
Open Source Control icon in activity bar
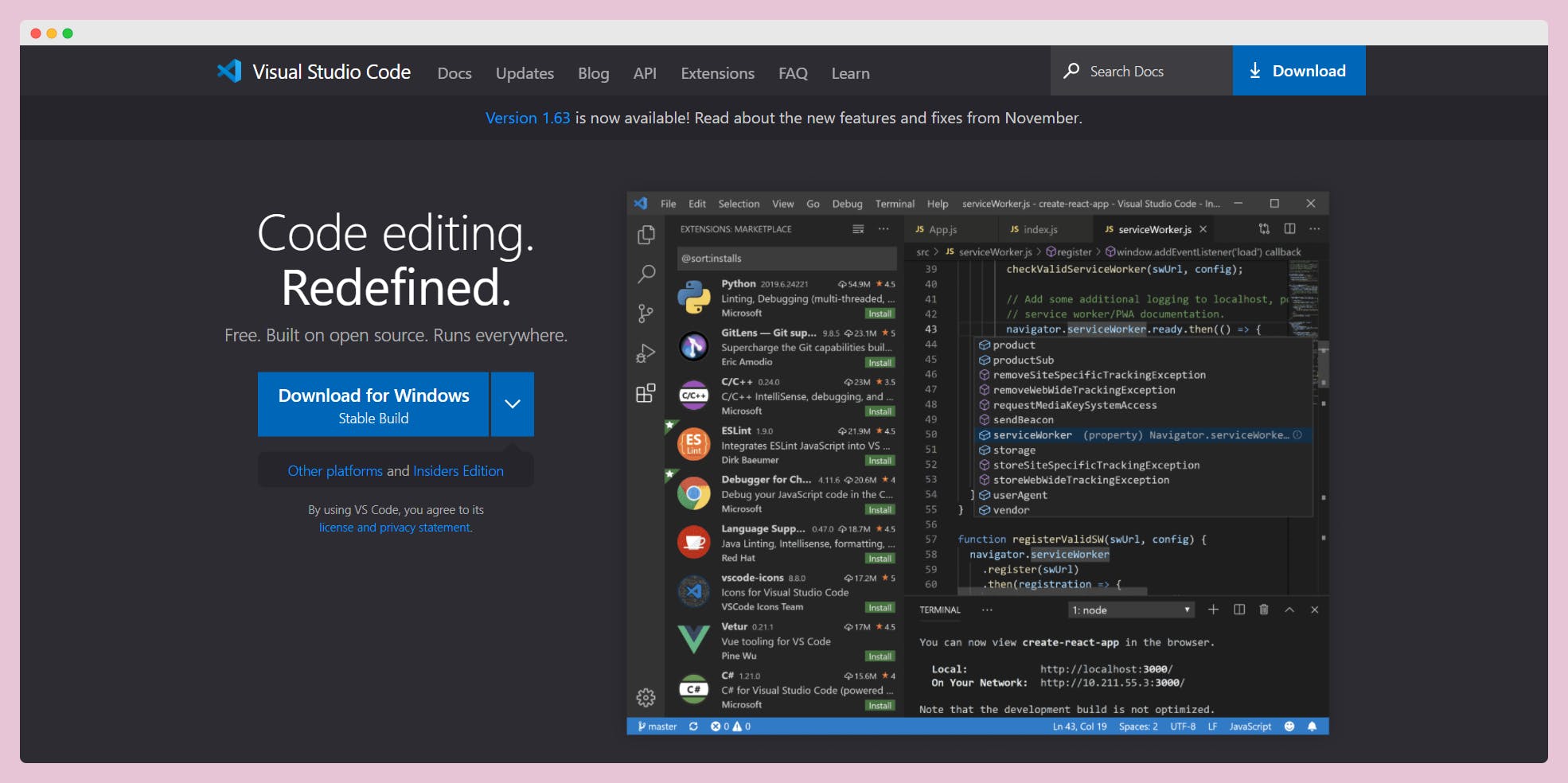click(646, 314)
